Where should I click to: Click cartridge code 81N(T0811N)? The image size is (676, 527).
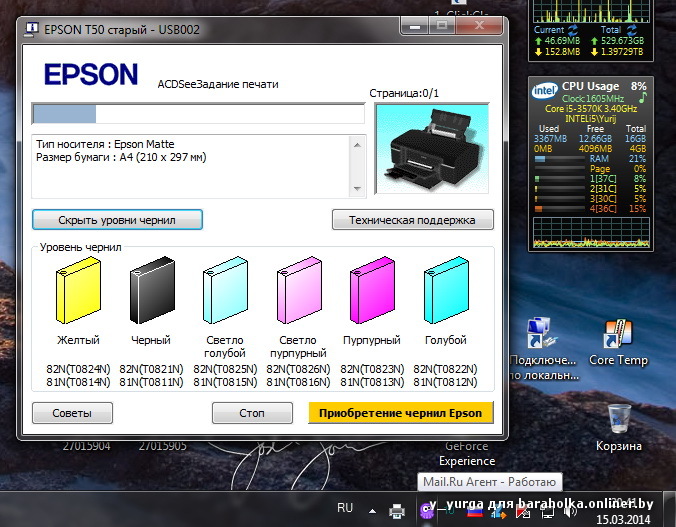point(151,382)
